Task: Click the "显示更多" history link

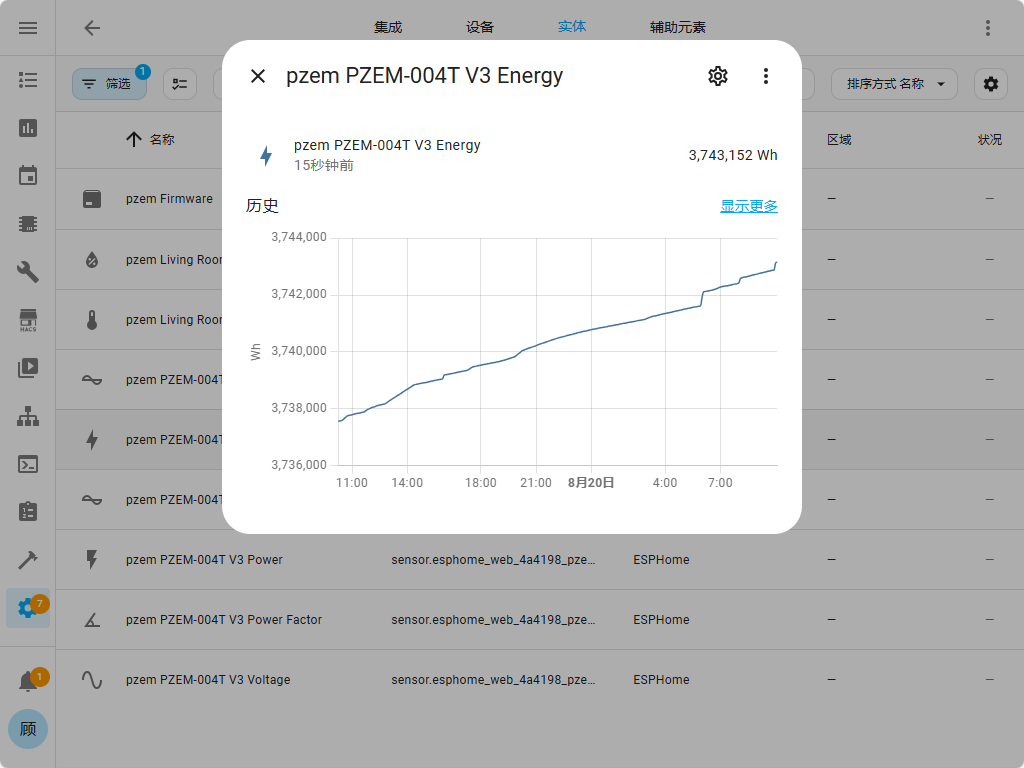Action: (x=748, y=206)
